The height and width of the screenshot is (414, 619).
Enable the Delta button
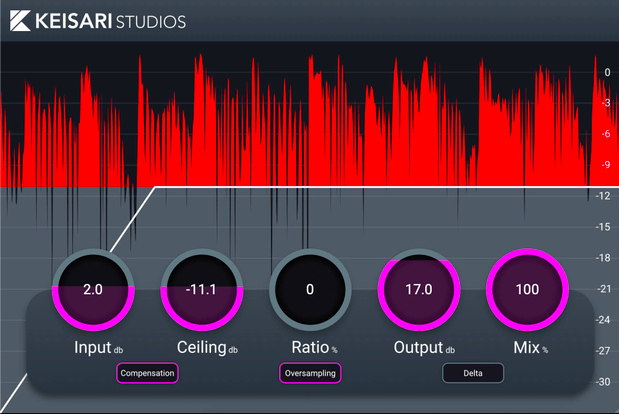click(x=473, y=373)
